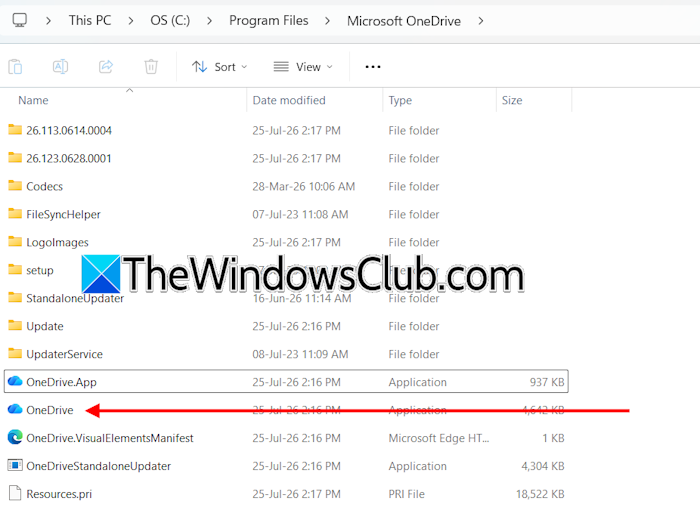This screenshot has width=700, height=523.
Task: Select the OneDrive.App file name
Action: 62,382
